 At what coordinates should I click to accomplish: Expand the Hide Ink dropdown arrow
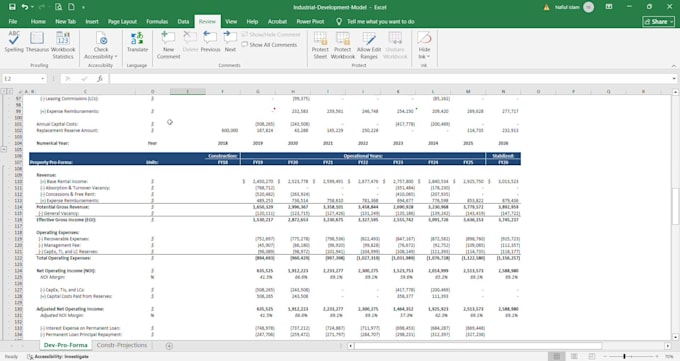coord(428,57)
